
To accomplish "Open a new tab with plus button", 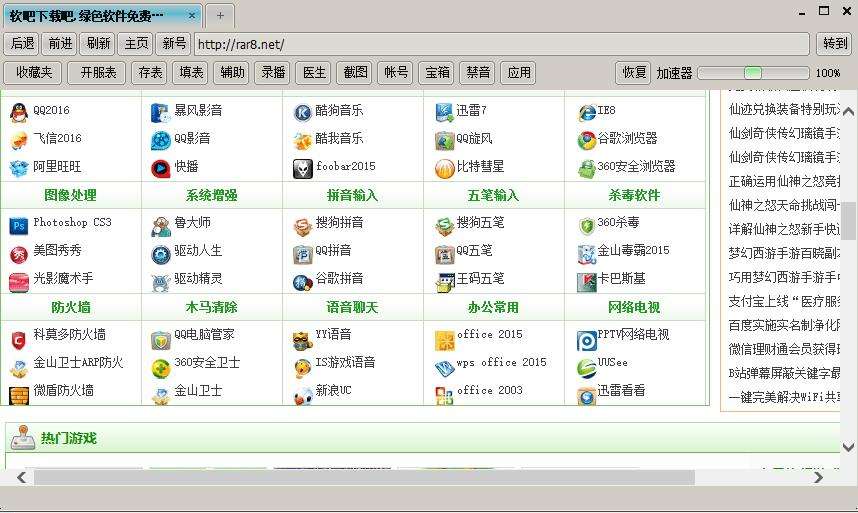I will 220,16.
